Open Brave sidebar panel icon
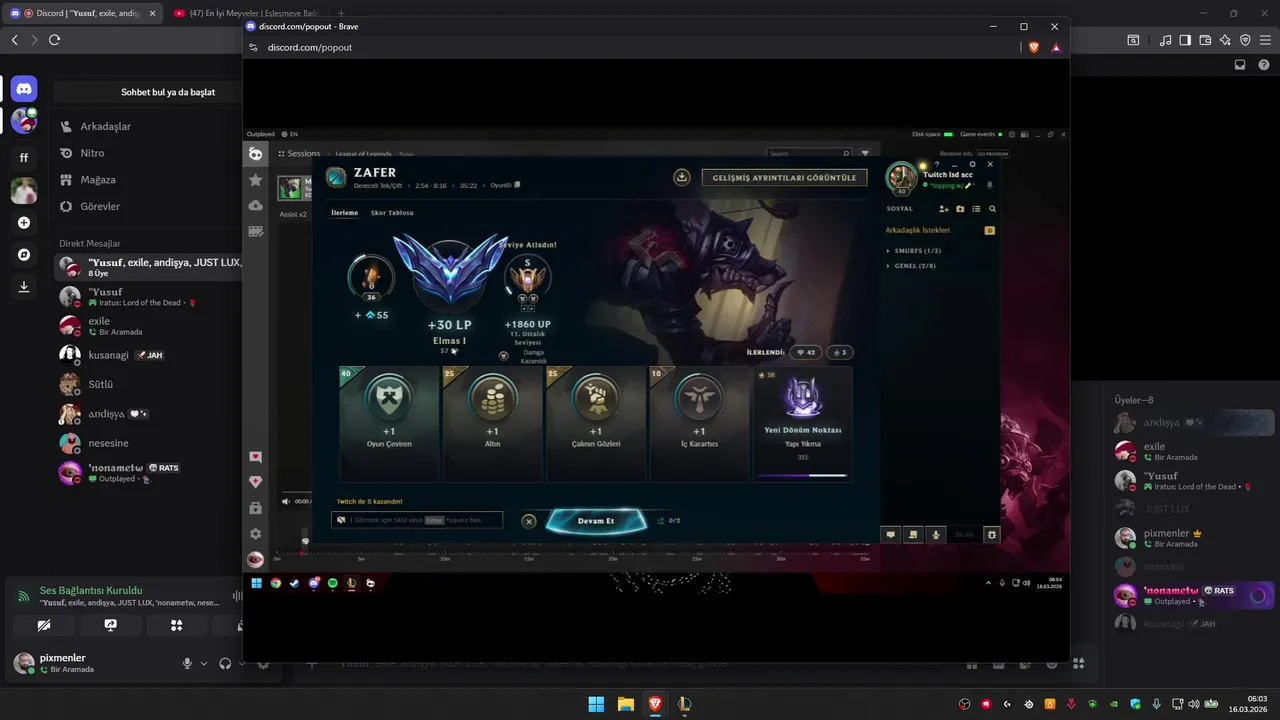The image size is (1280, 720). [1185, 40]
